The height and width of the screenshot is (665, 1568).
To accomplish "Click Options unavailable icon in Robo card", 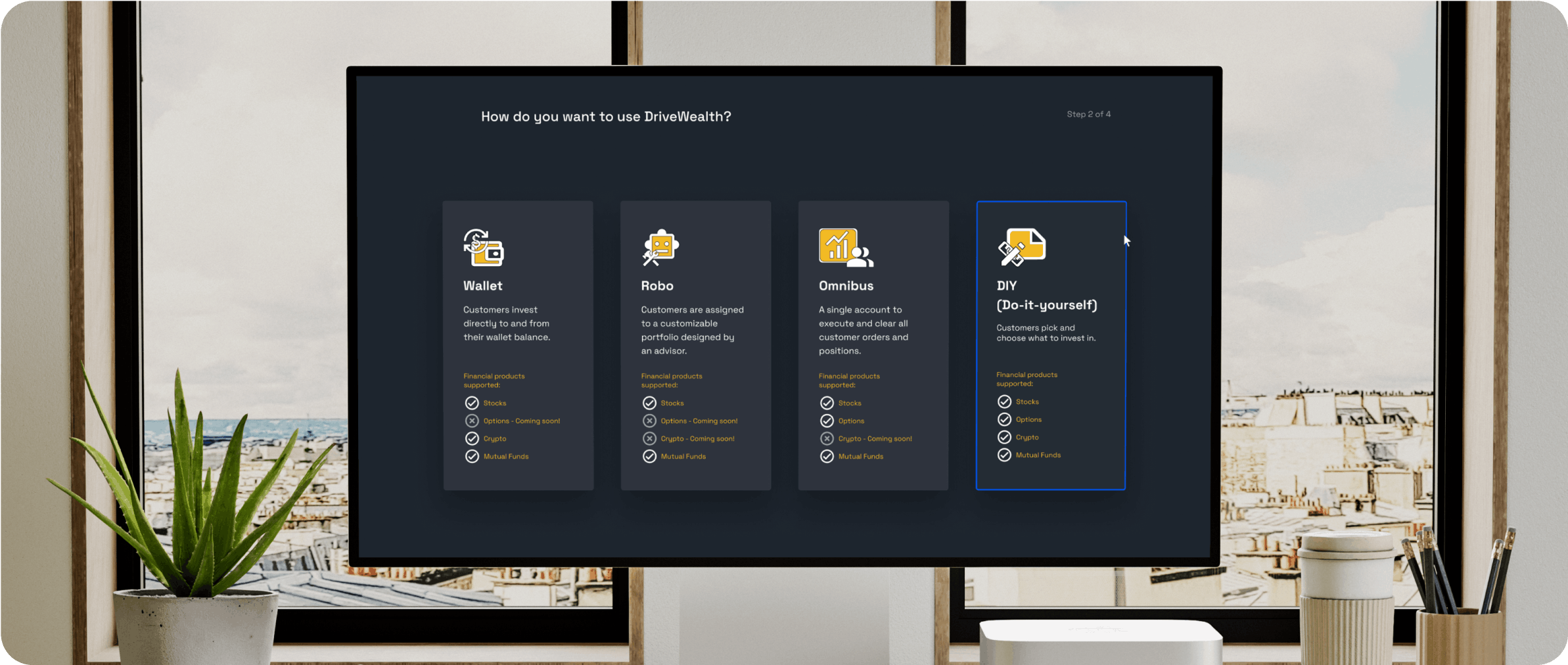I will click(x=649, y=421).
